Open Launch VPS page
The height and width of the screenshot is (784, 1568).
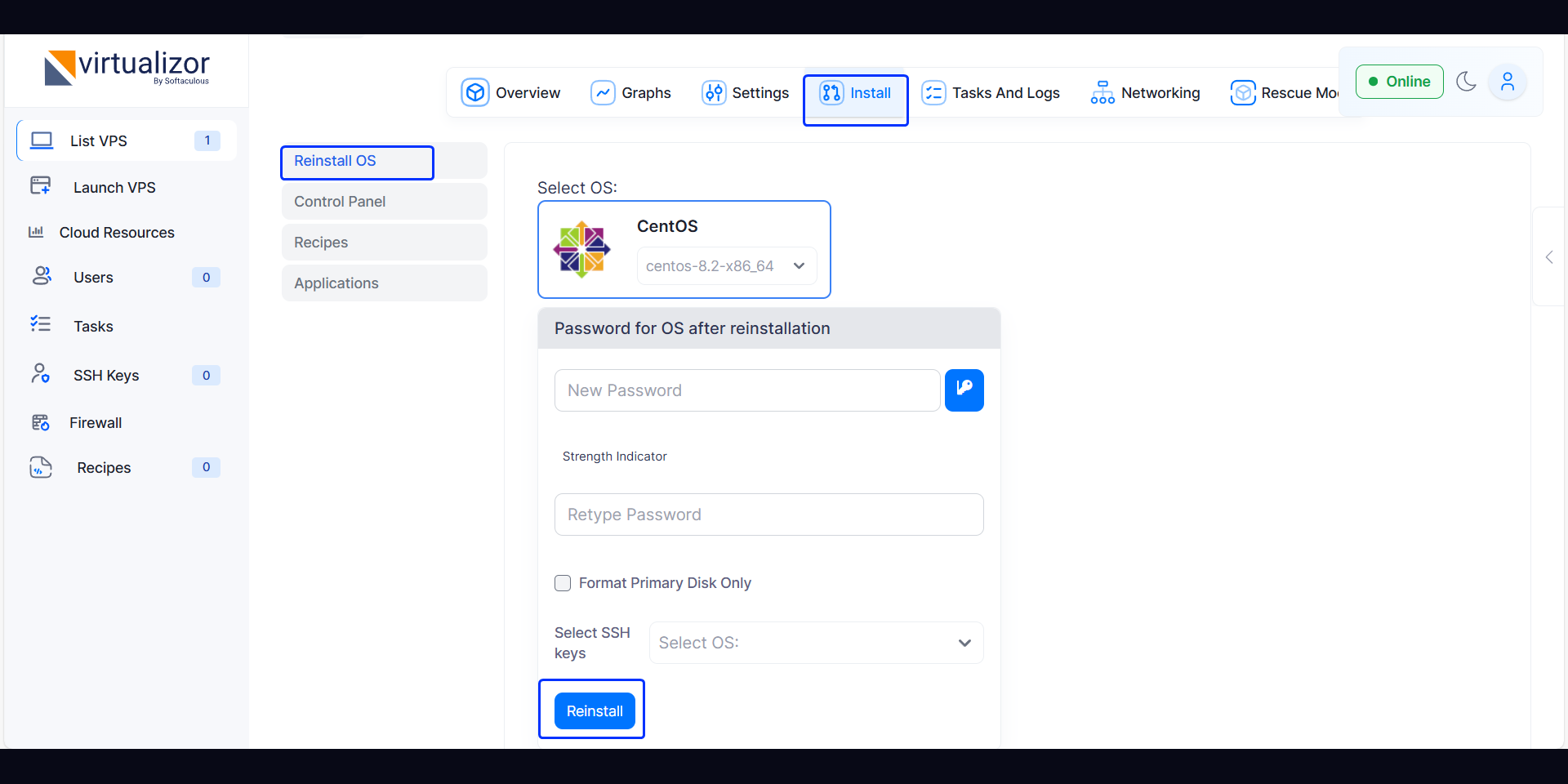(114, 187)
